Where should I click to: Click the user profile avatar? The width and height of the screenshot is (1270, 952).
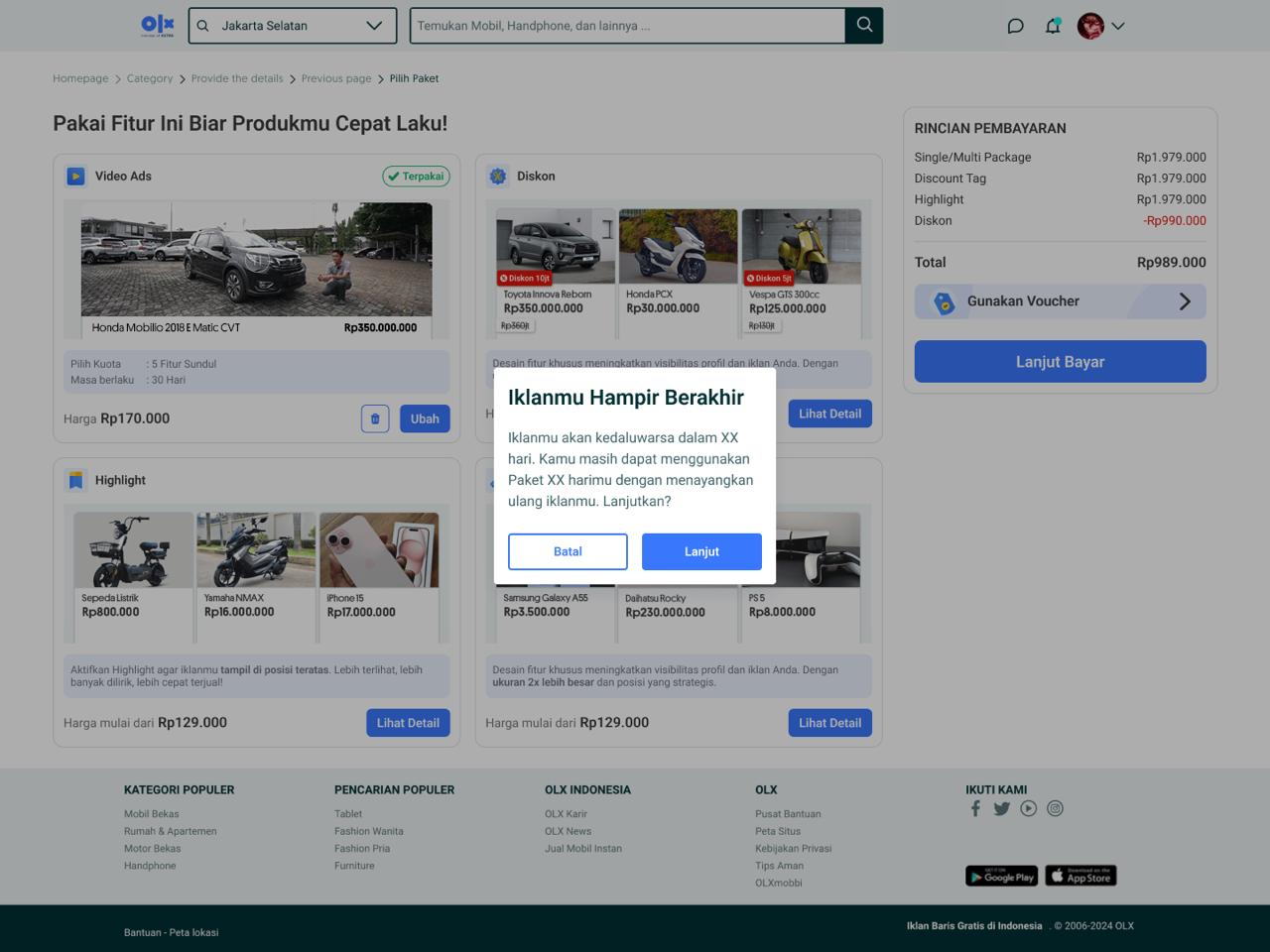pyautogui.click(x=1090, y=26)
